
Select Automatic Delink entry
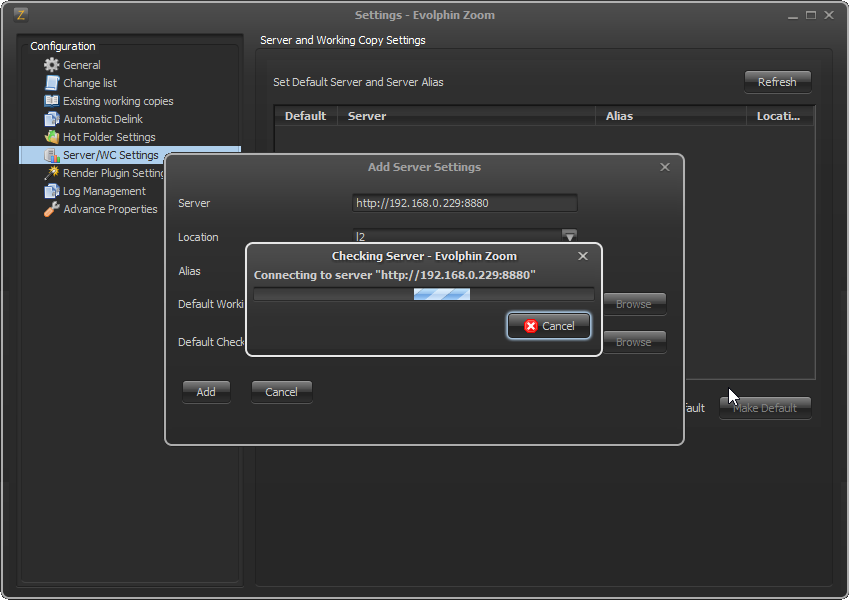click(103, 119)
